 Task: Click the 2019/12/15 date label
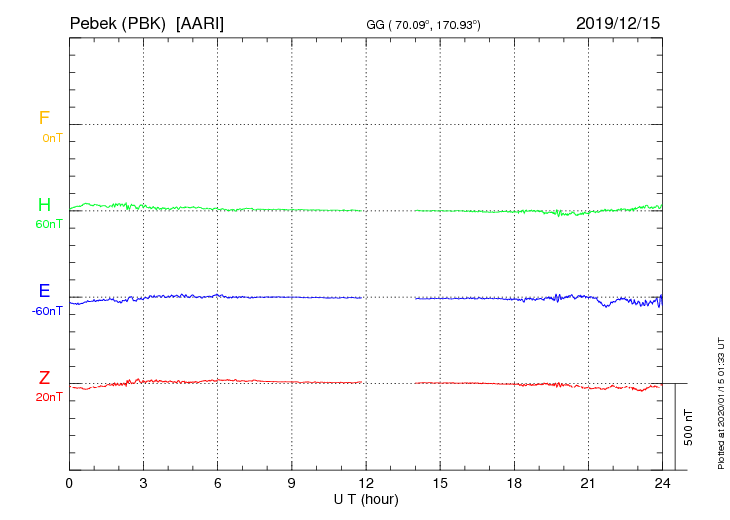coord(618,22)
